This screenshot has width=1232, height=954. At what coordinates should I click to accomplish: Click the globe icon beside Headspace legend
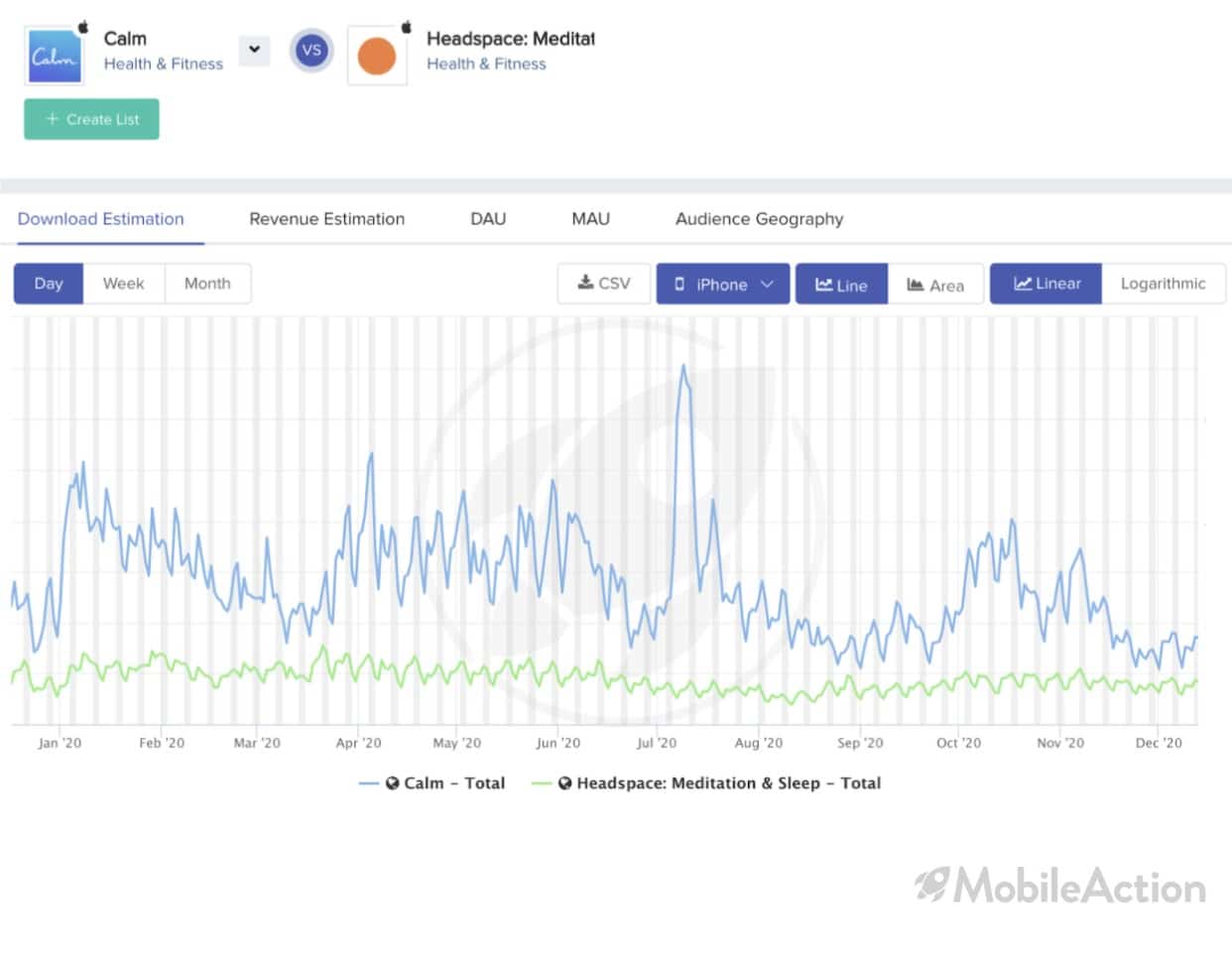pos(565,783)
